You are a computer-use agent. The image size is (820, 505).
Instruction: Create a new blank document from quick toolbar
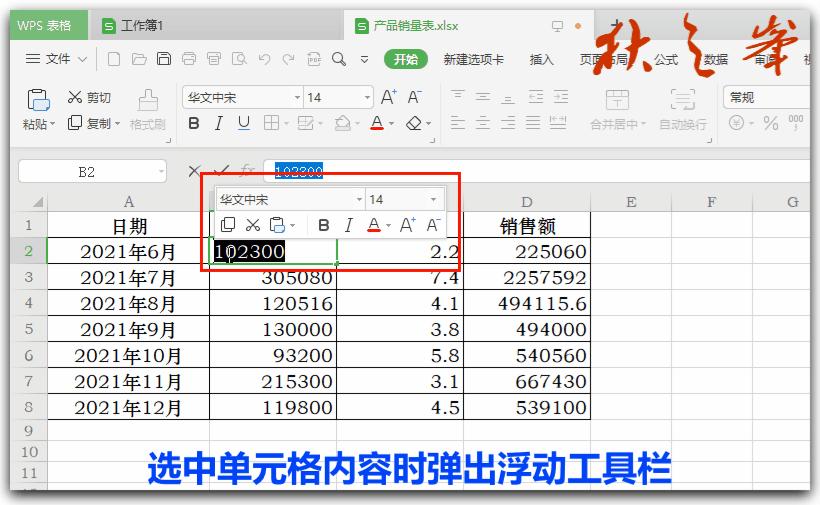coord(113,59)
